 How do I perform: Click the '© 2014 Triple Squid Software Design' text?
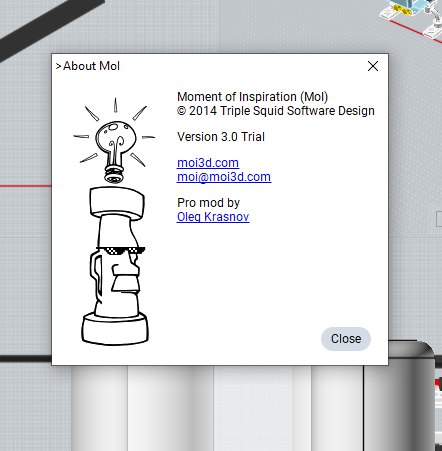pyautogui.click(x=276, y=111)
